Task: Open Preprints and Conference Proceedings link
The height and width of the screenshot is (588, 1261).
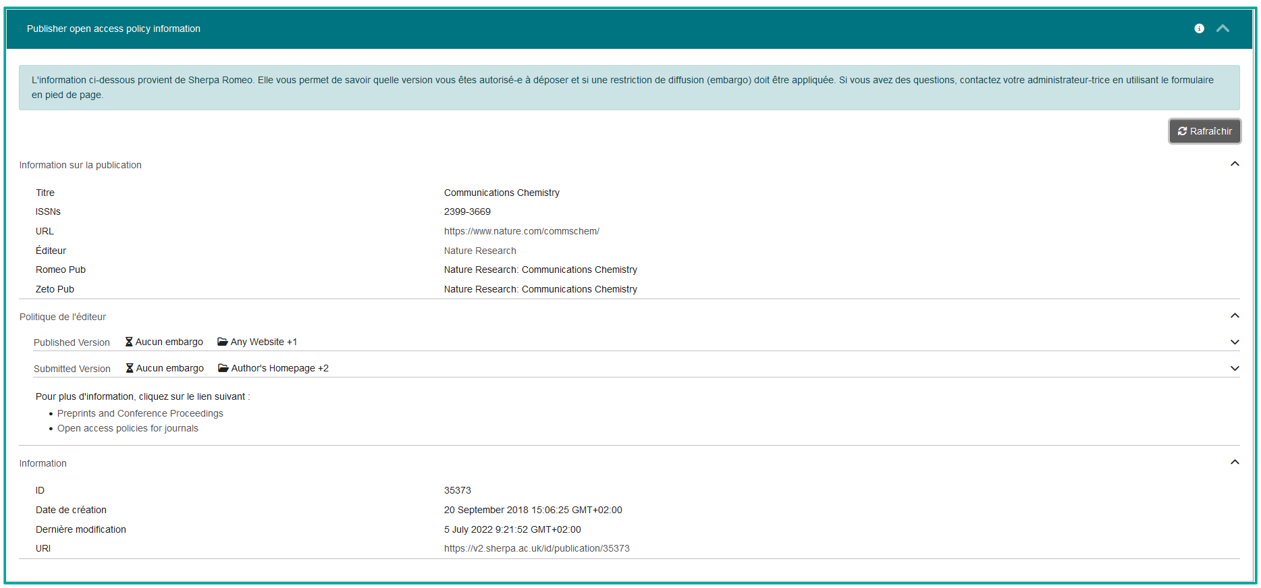Action: click(x=140, y=413)
